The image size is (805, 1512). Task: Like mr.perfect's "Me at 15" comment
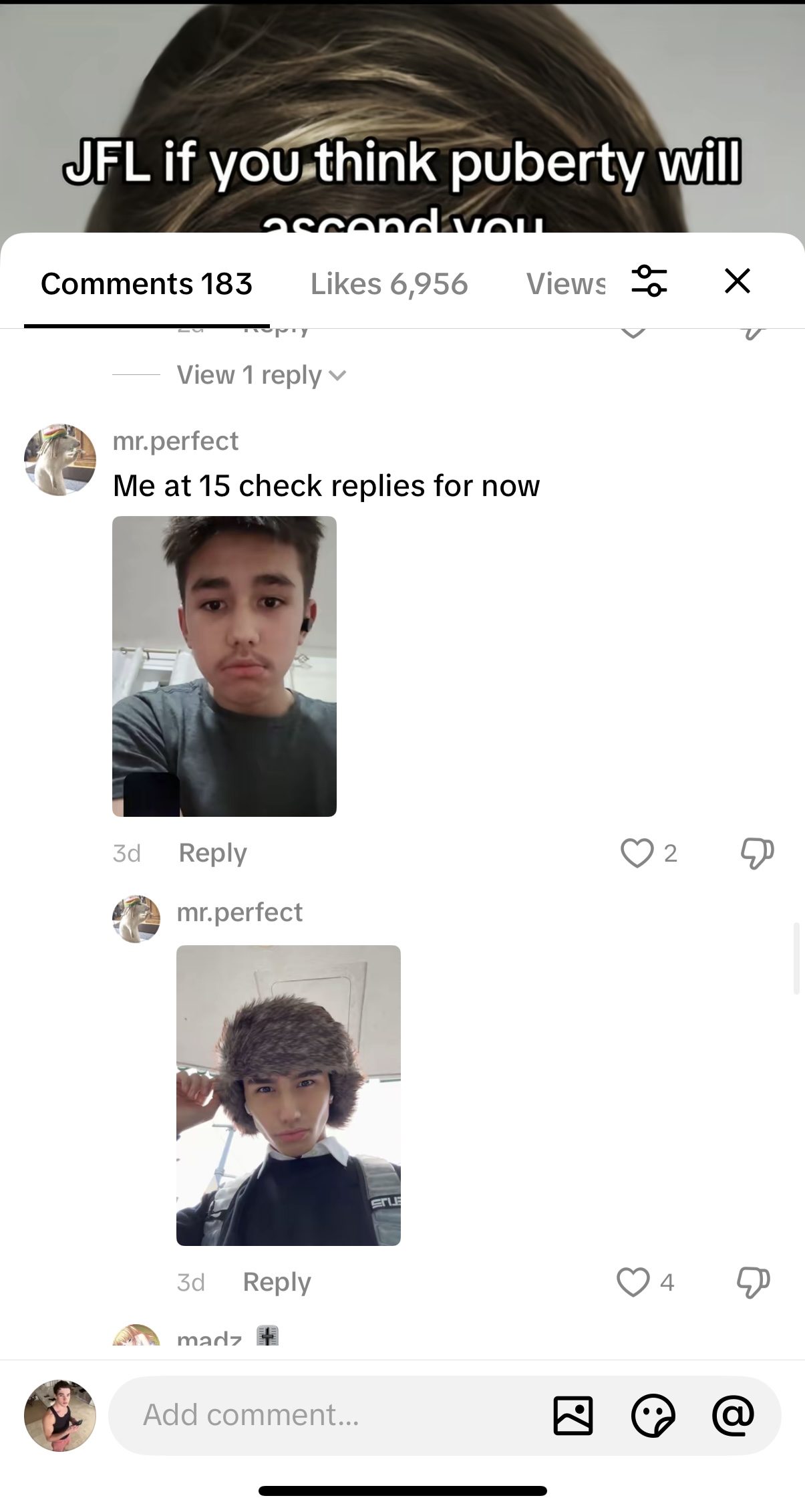pos(637,853)
